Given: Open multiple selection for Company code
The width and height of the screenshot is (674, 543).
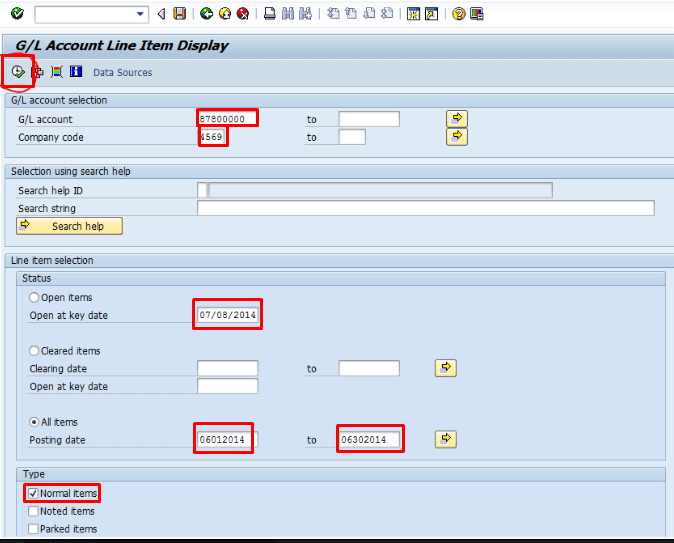Looking at the screenshot, I should click(456, 137).
